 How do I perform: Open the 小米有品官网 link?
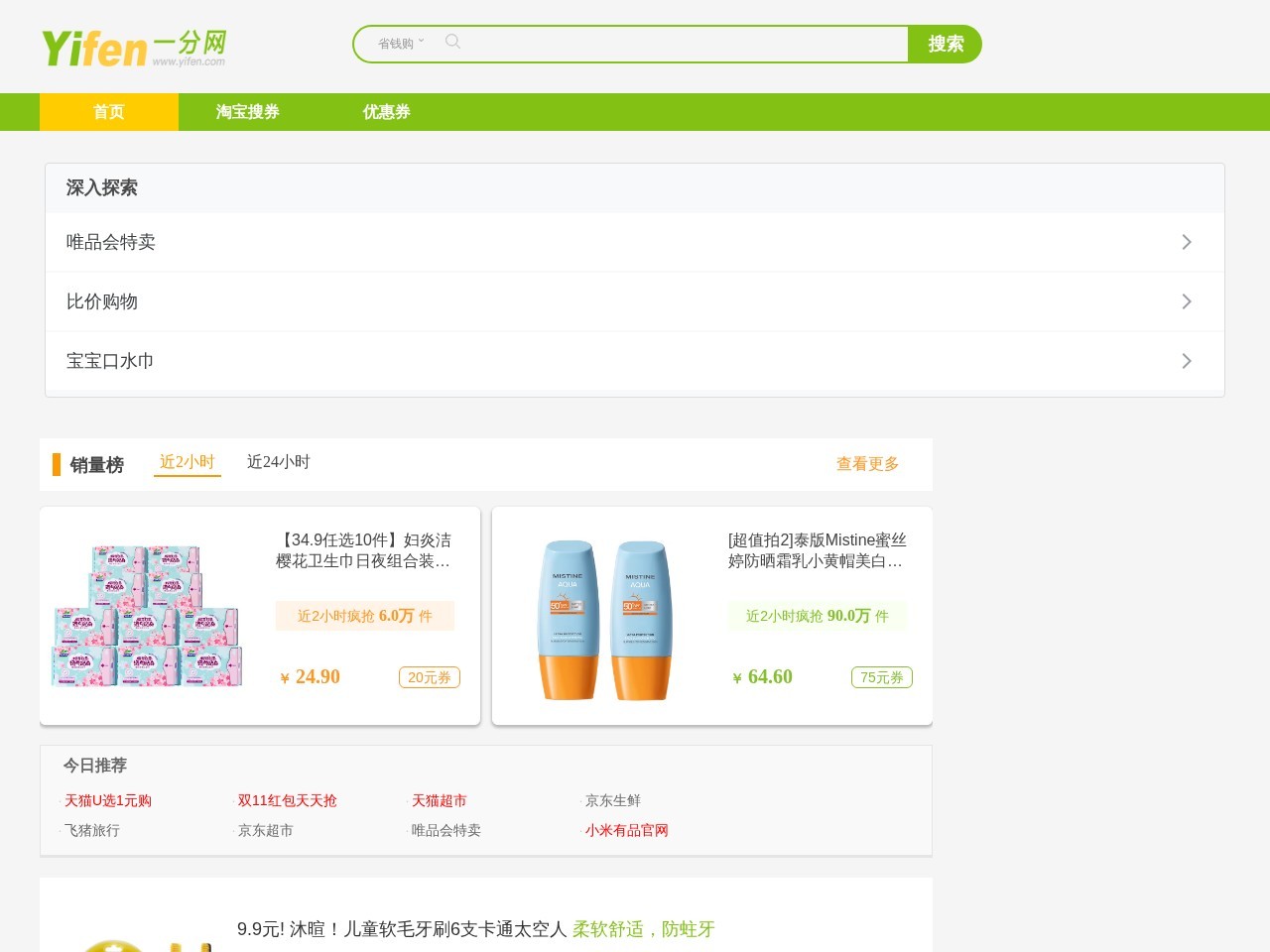click(x=627, y=830)
